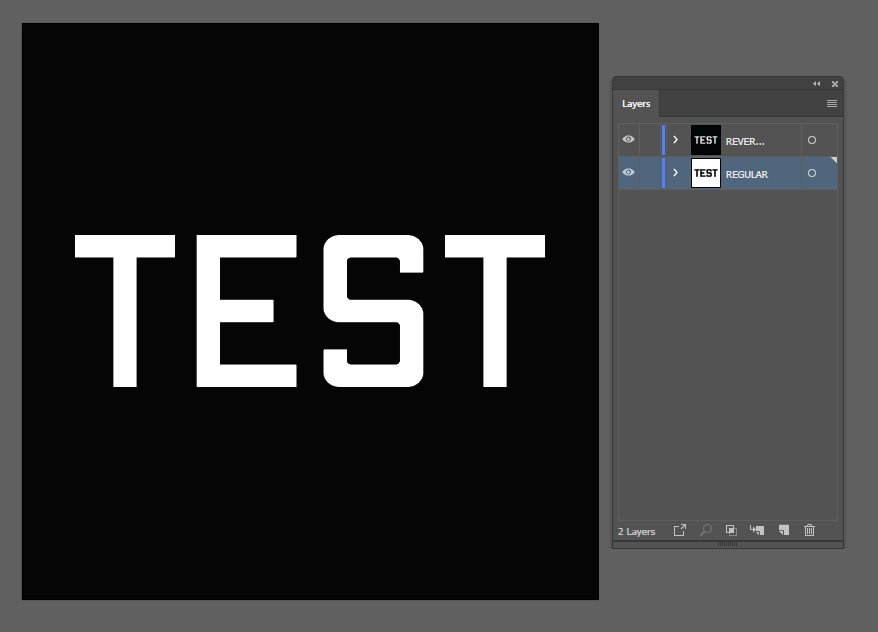Expand the REGULAR layer contents

pos(675,173)
